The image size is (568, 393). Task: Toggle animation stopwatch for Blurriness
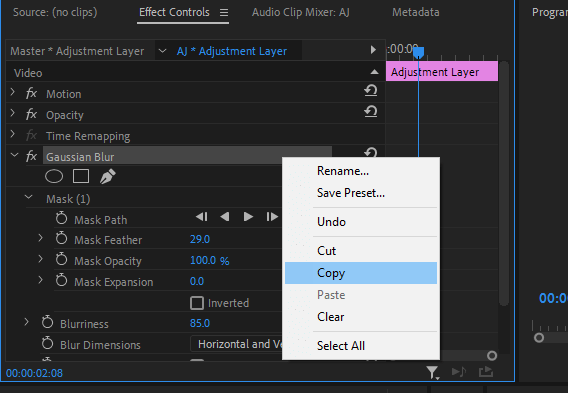pos(47,323)
